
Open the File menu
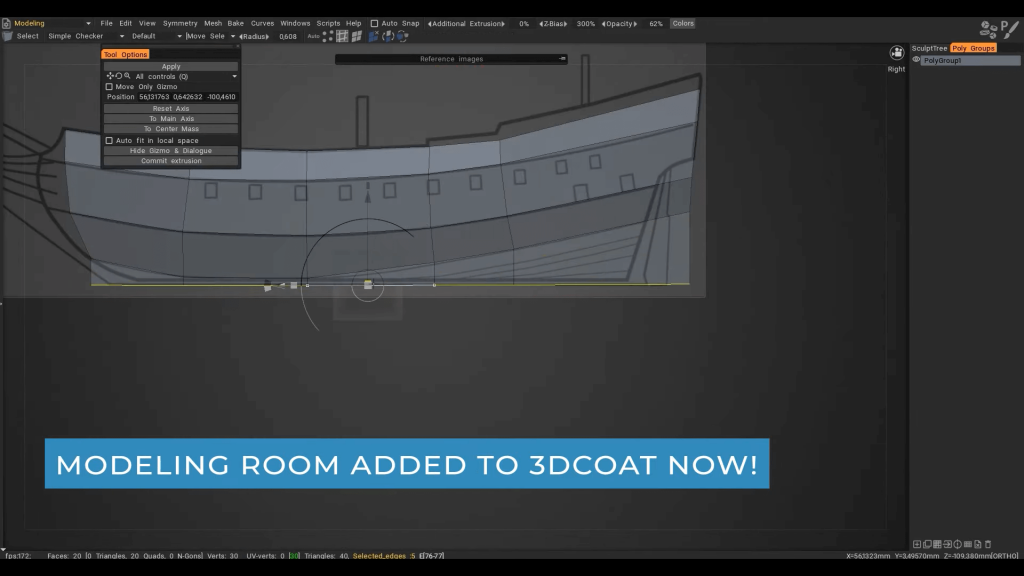106,24
